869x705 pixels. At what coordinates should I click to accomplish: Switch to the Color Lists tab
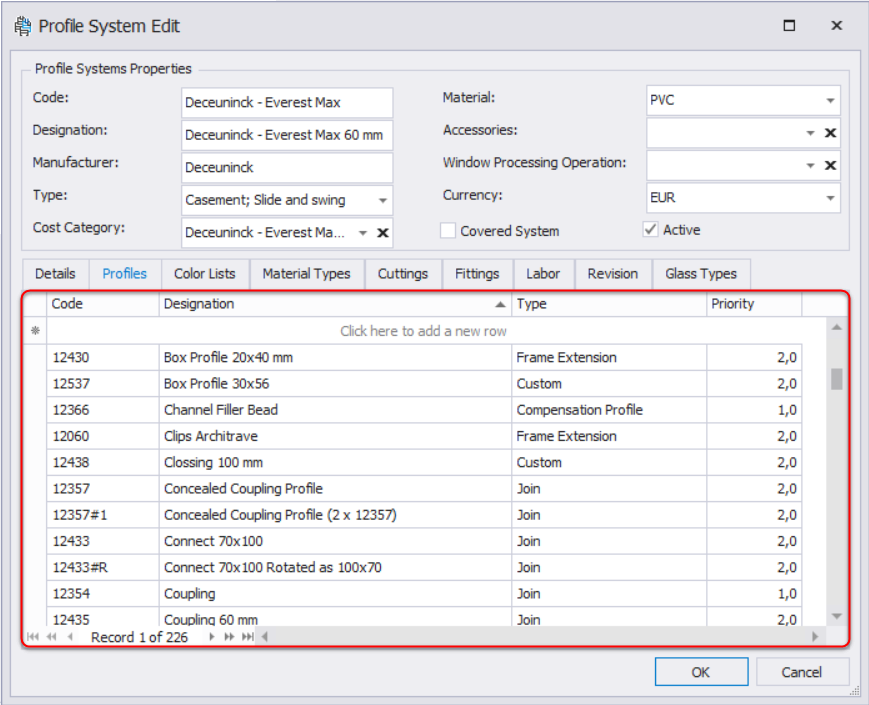[205, 274]
